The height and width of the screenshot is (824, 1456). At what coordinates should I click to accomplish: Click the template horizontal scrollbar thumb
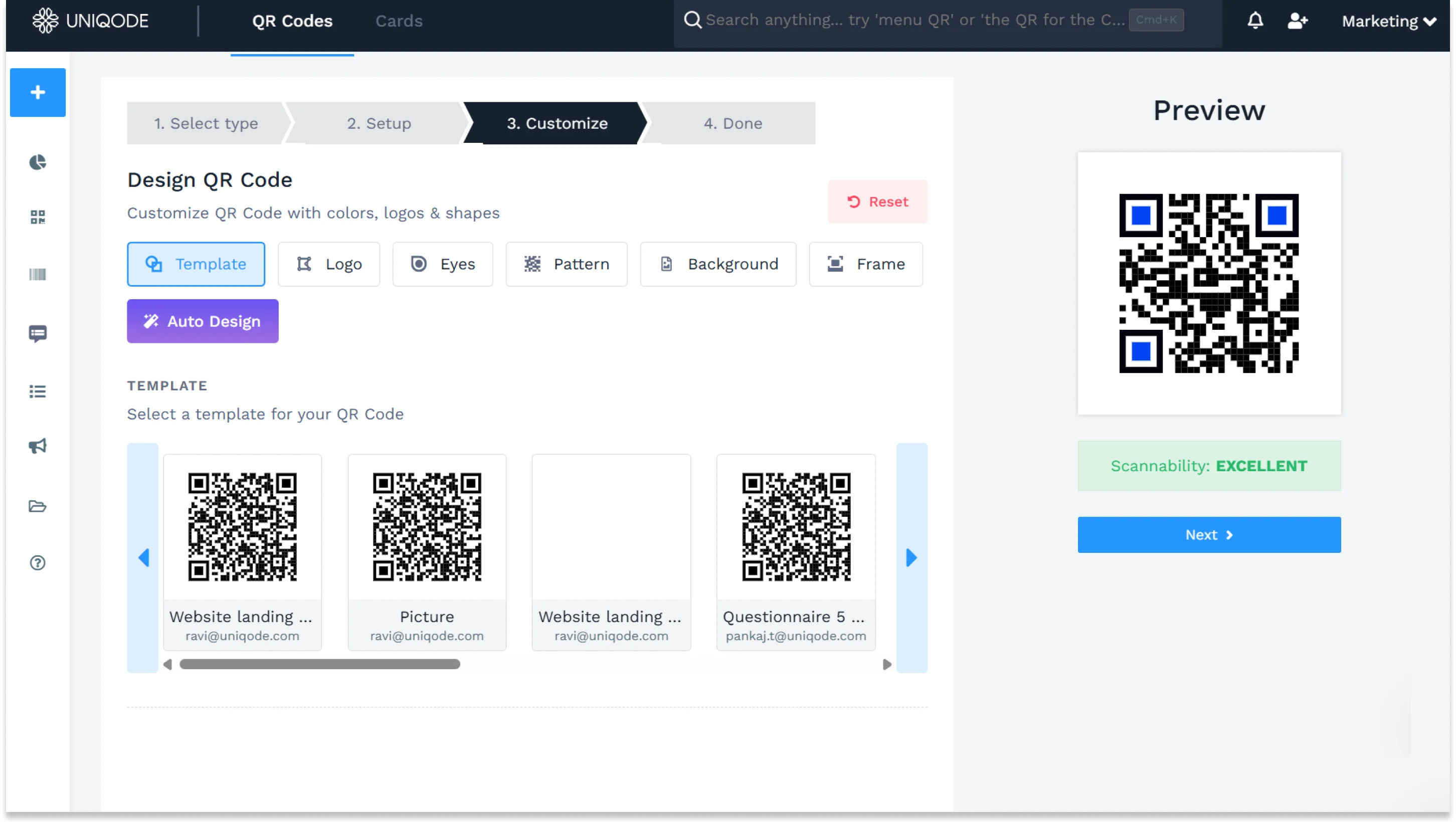pos(319,664)
